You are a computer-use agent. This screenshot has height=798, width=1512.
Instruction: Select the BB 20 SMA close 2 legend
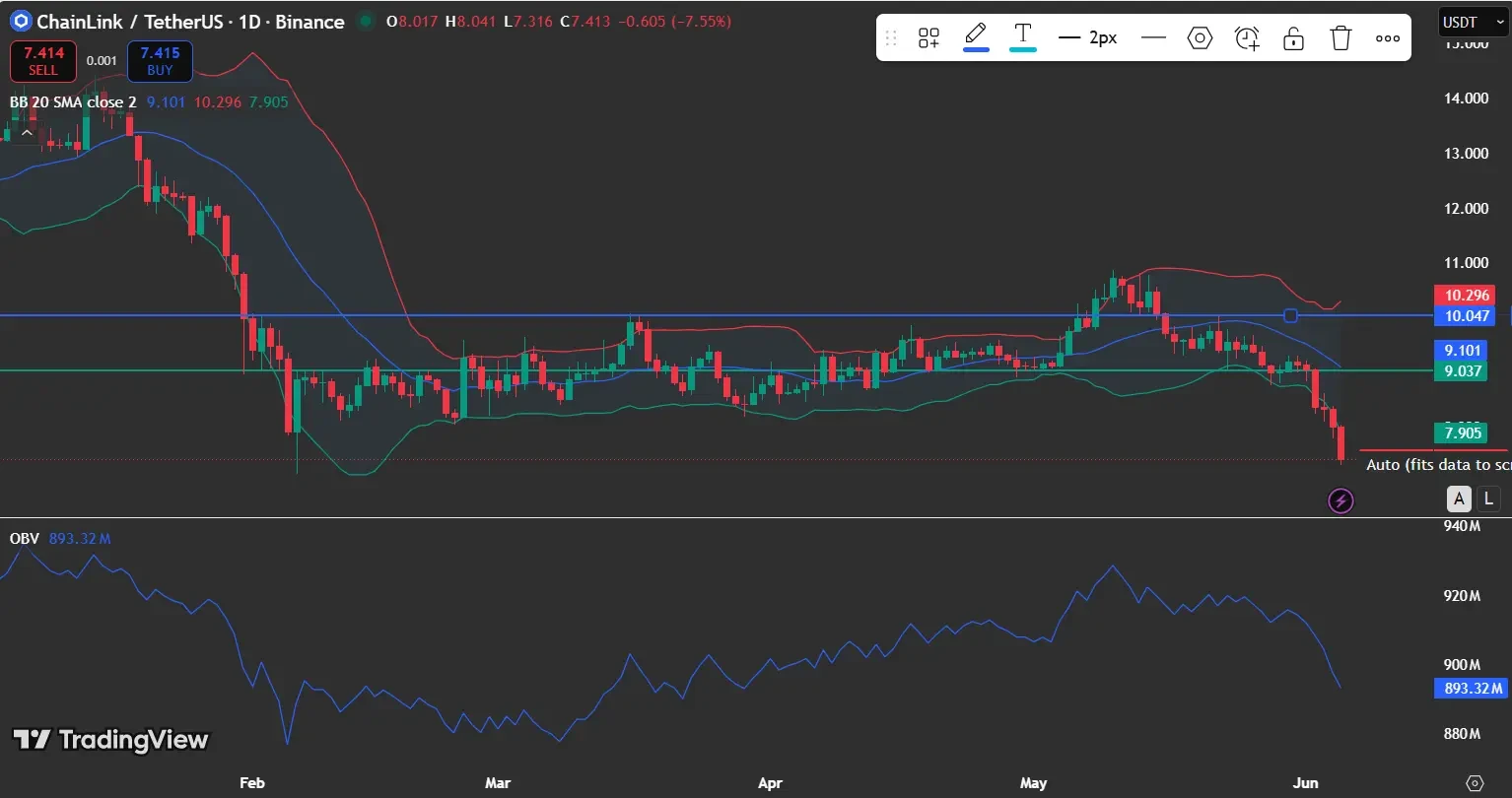73,101
